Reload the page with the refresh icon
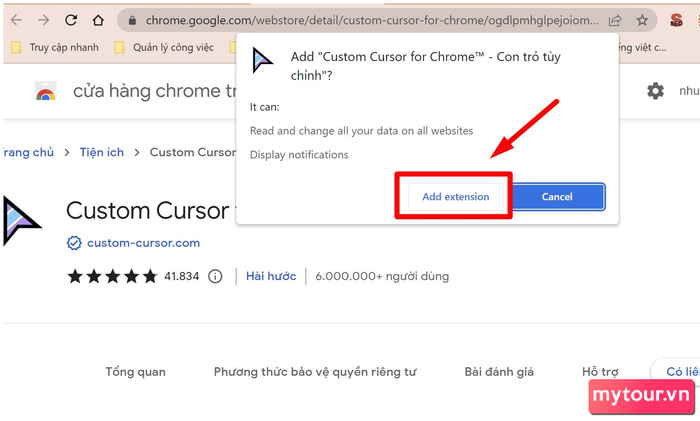 pyautogui.click(x=71, y=20)
